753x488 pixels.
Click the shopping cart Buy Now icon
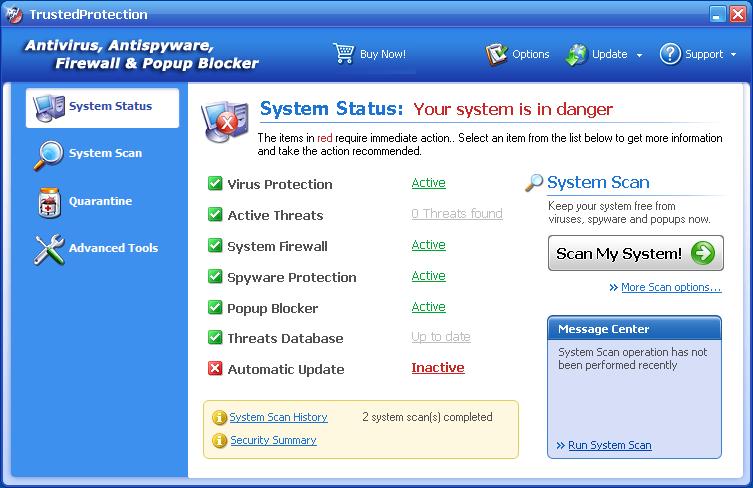(x=344, y=54)
